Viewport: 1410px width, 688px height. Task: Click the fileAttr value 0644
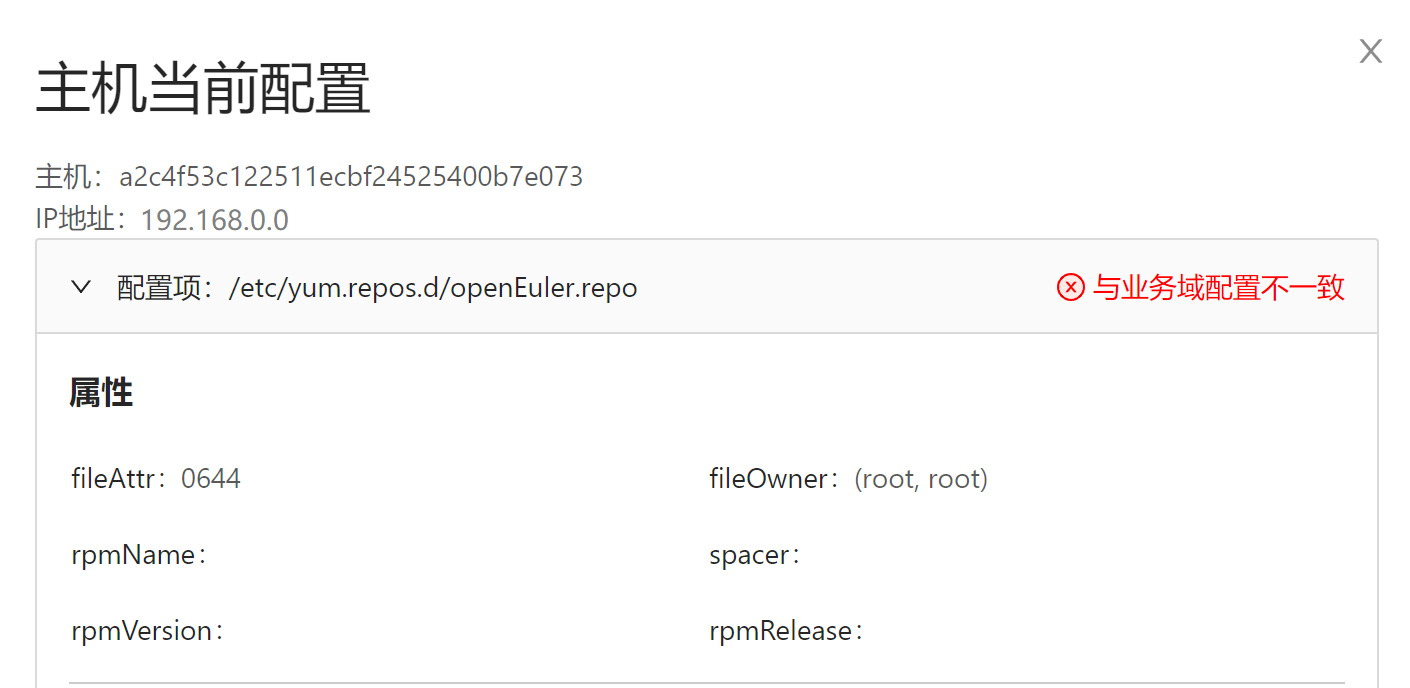(x=211, y=479)
